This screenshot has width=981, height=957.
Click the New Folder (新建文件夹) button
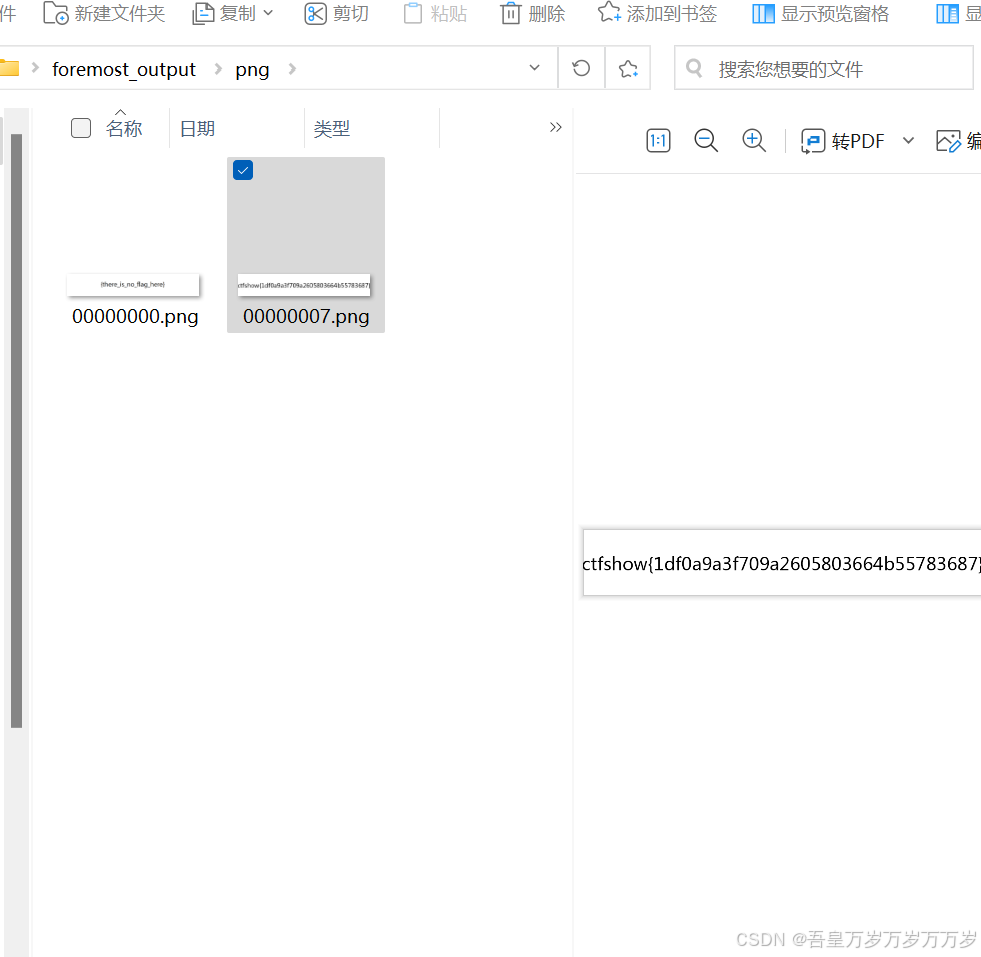pyautogui.click(x=104, y=13)
